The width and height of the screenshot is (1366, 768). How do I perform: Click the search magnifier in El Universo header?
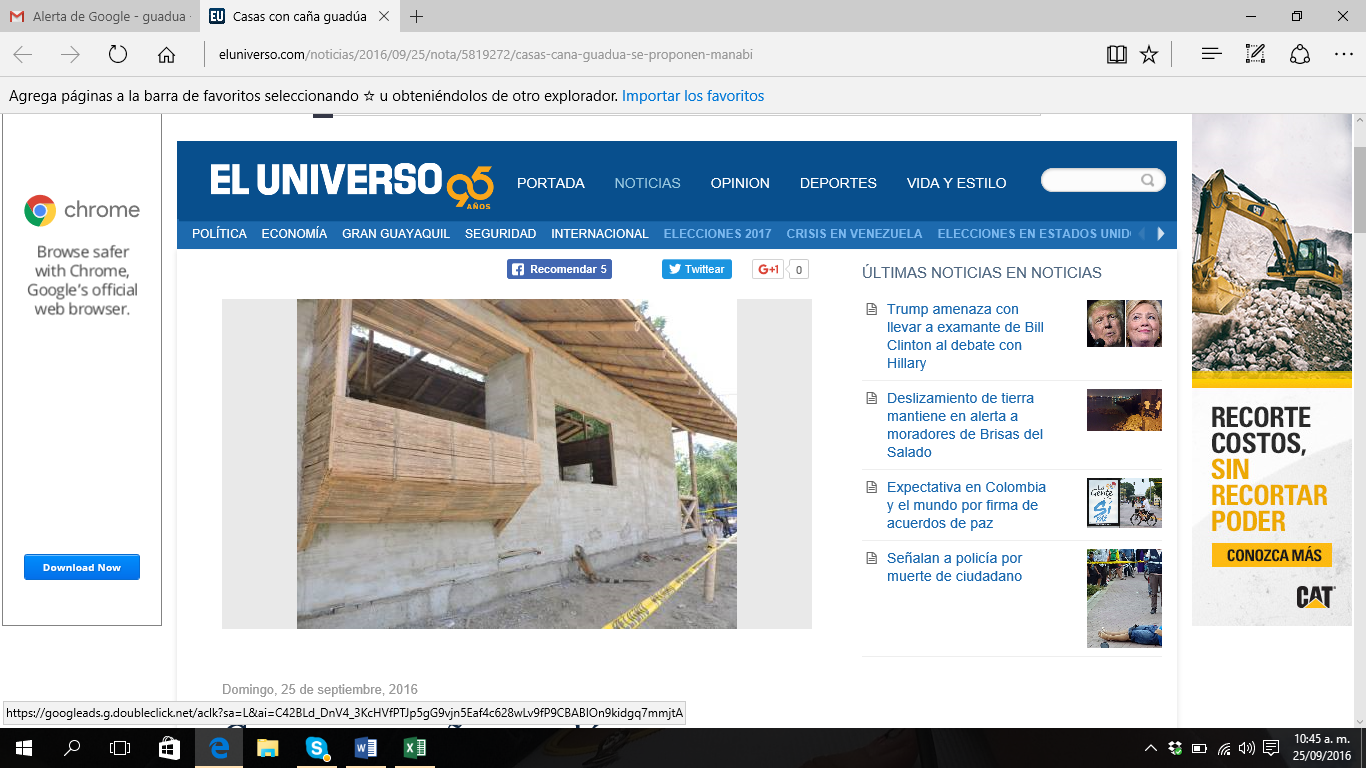(1148, 181)
